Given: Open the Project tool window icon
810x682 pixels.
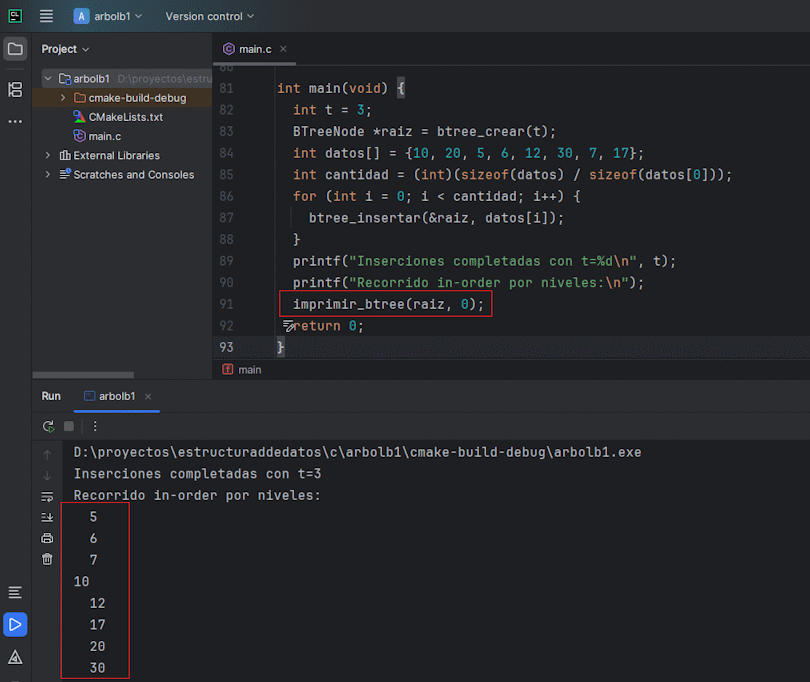Looking at the screenshot, I should point(15,49).
